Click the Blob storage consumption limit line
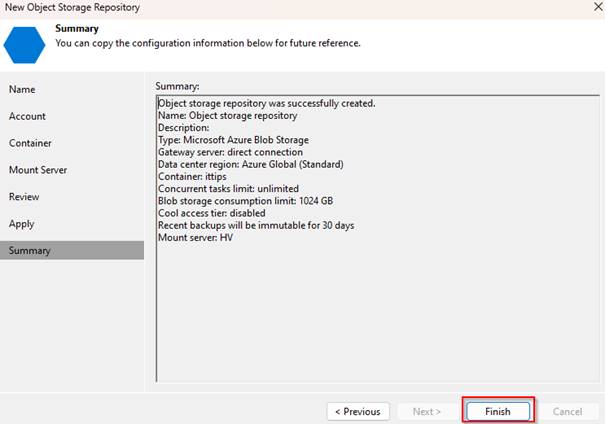The image size is (605, 424). point(245,201)
